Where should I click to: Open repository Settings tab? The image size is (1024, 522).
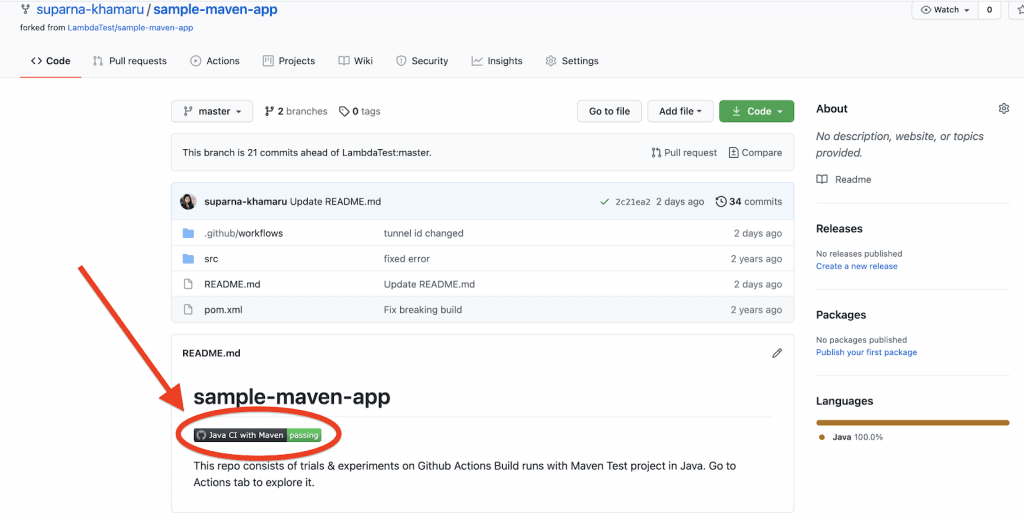[572, 61]
